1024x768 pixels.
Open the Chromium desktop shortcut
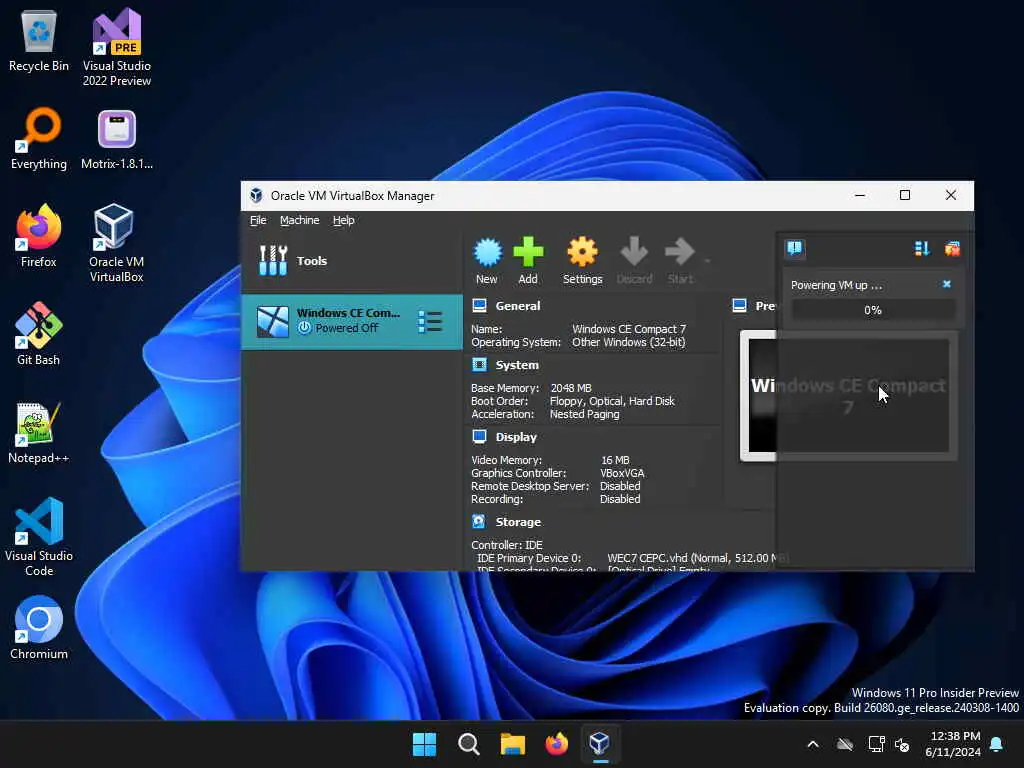pyautogui.click(x=39, y=628)
